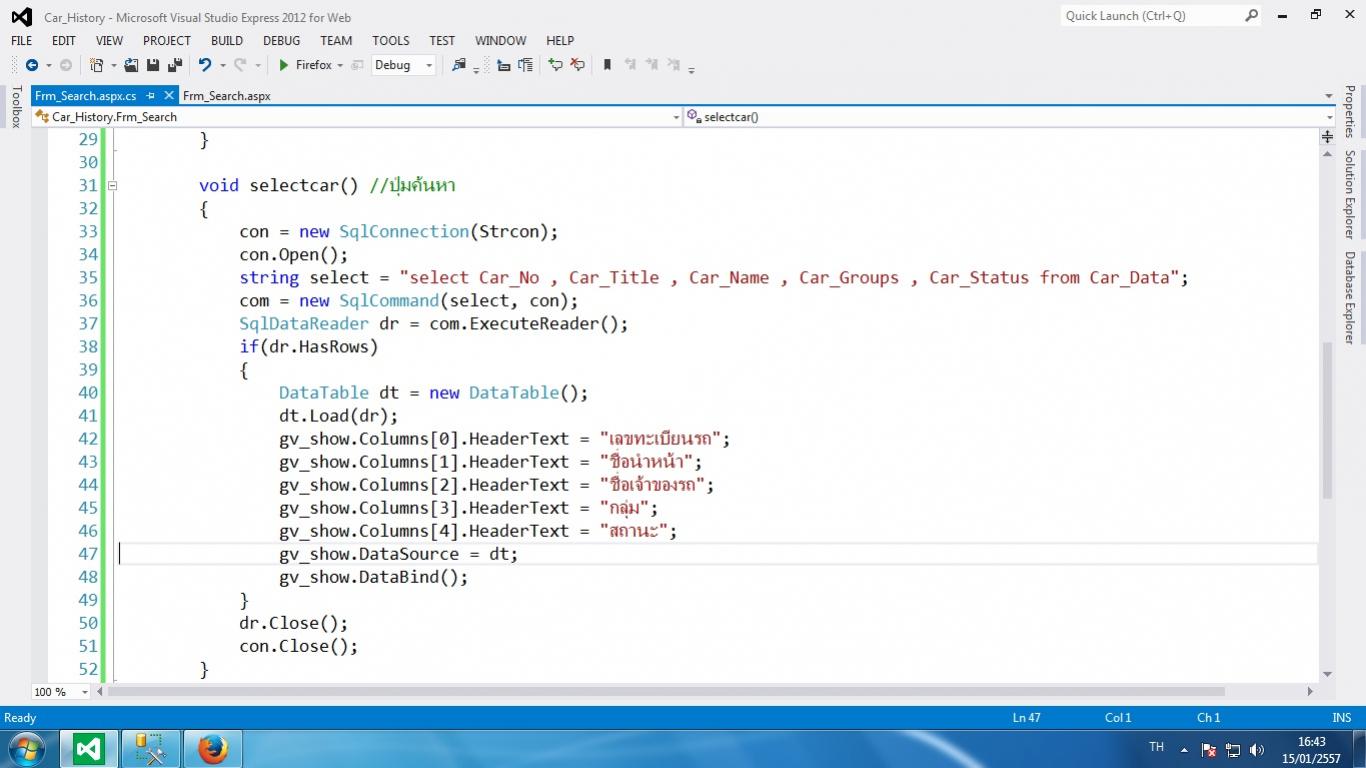
Task: Click the Firefox start debugging label
Action: click(314, 65)
